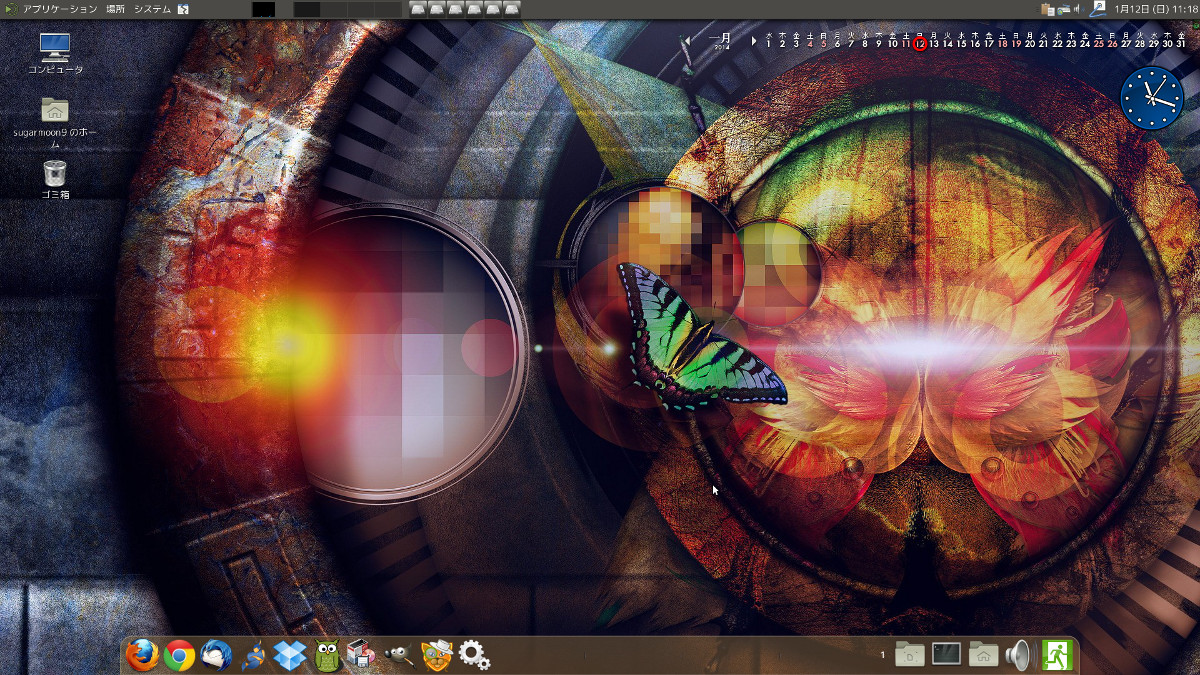
Task: Click day 1 in the calendar strip
Action: coord(768,43)
